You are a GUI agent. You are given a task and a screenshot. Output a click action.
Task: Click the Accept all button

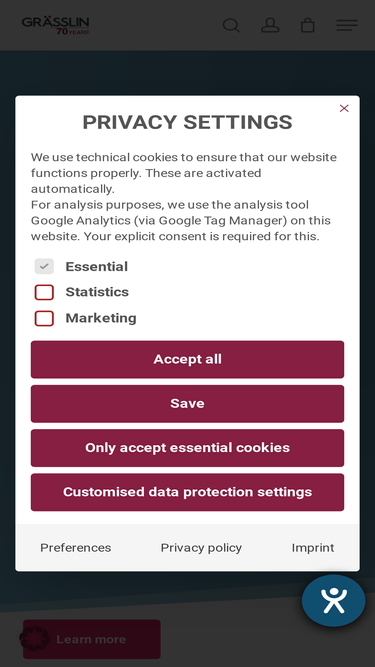[x=188, y=359]
